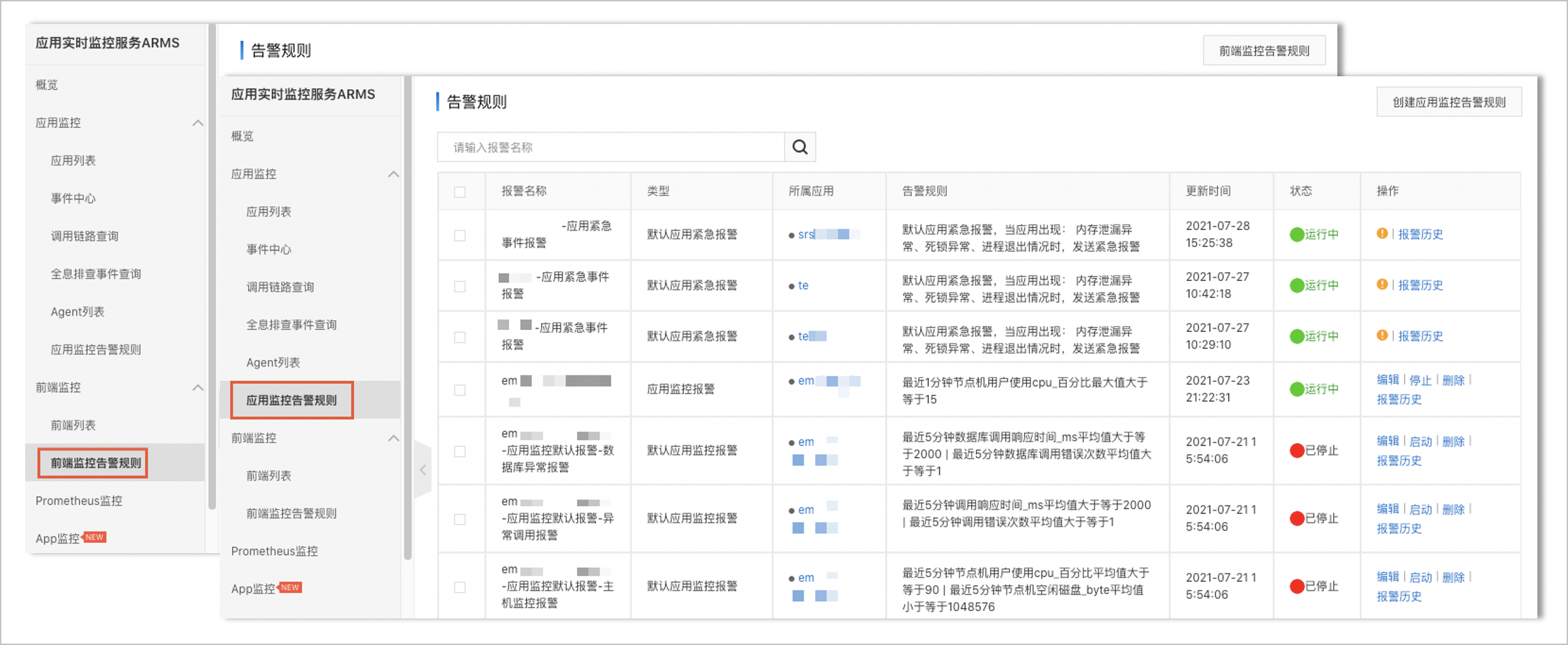The image size is (1568, 645).
Task: Tick the checkbox for the 数据库异常报警 row
Action: point(460,451)
